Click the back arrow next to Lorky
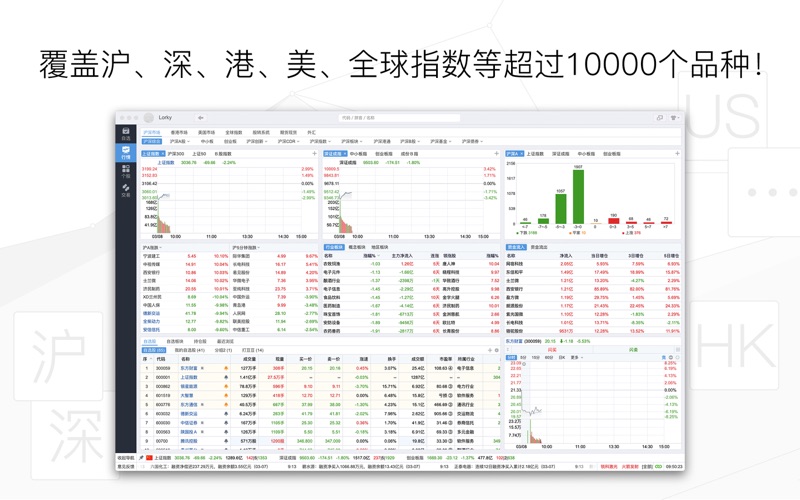 [201, 118]
